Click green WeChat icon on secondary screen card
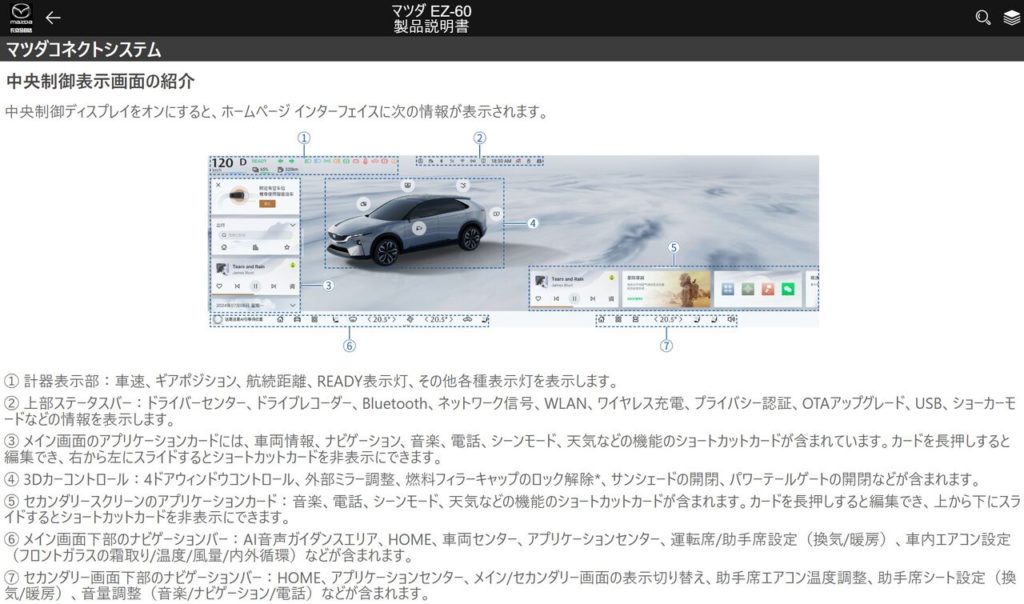The width and height of the screenshot is (1024, 604). click(788, 289)
